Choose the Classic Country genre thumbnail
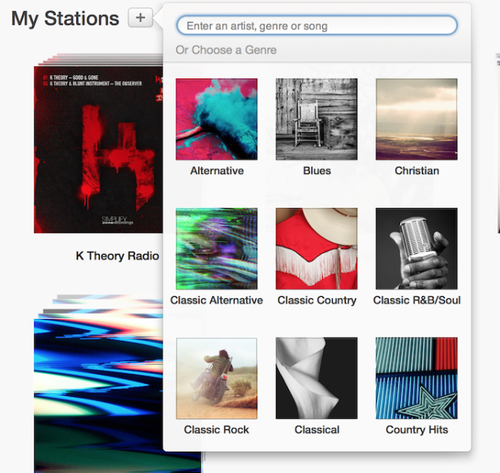500x473 pixels. [317, 249]
